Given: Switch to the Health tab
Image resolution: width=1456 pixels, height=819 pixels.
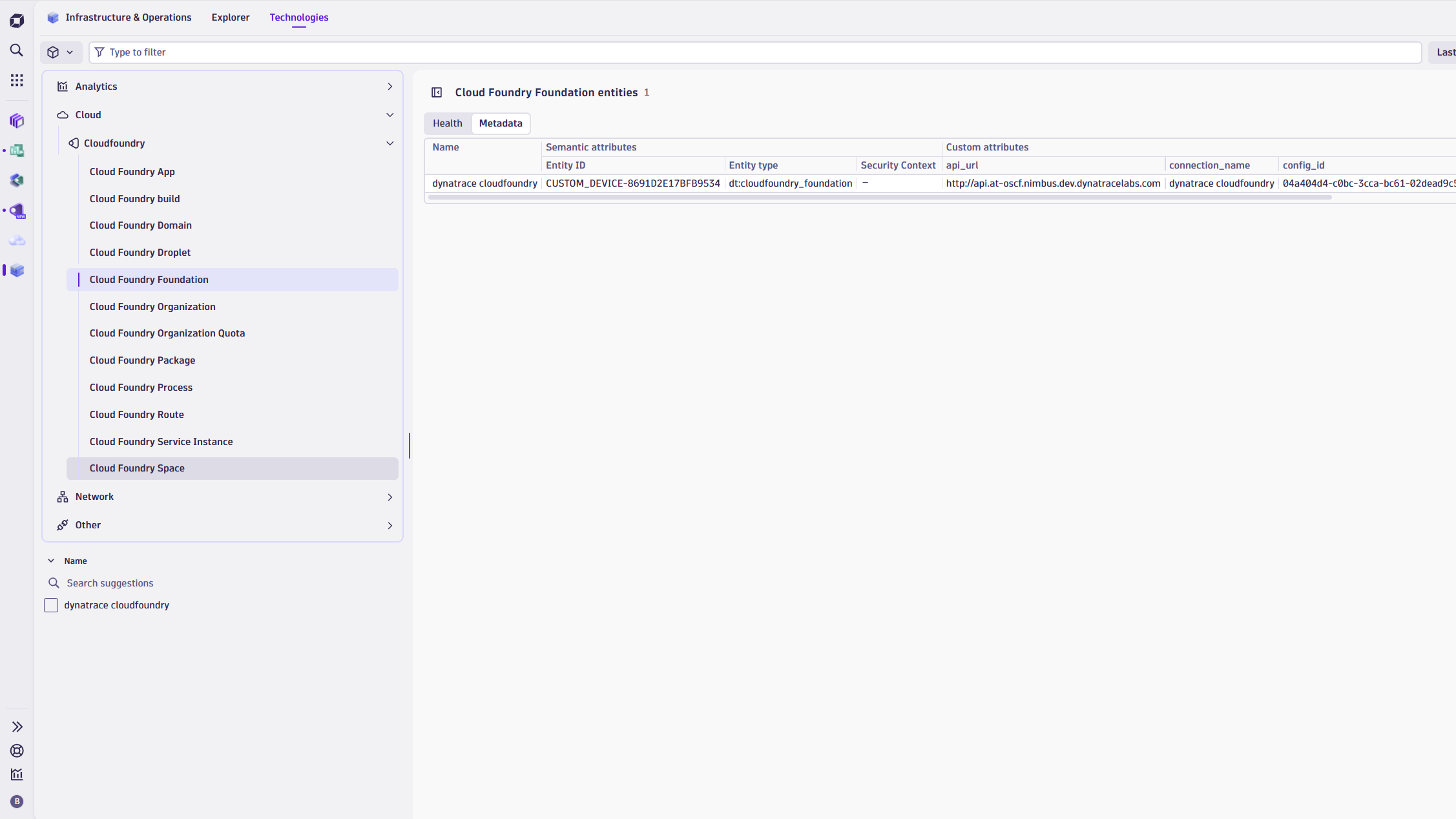Looking at the screenshot, I should 447,123.
